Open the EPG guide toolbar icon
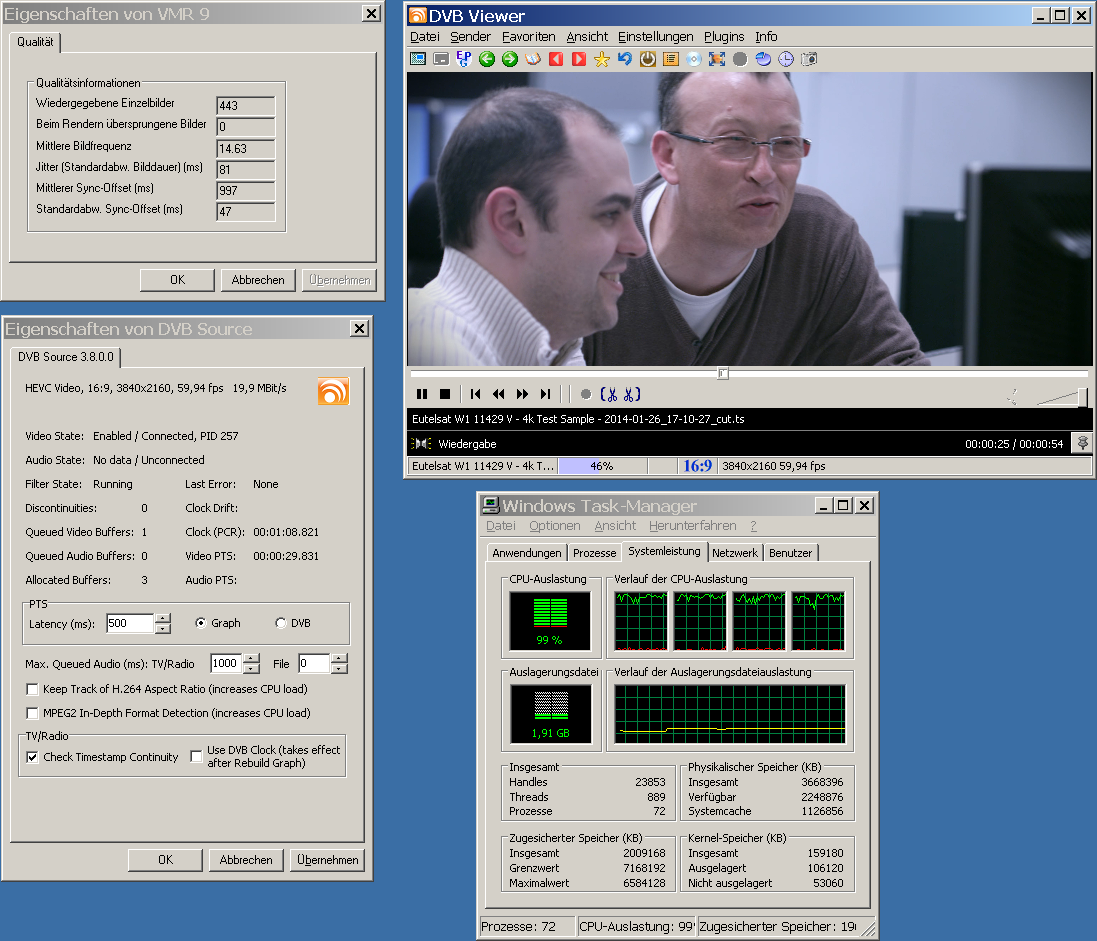The image size is (1097, 941). tap(464, 59)
